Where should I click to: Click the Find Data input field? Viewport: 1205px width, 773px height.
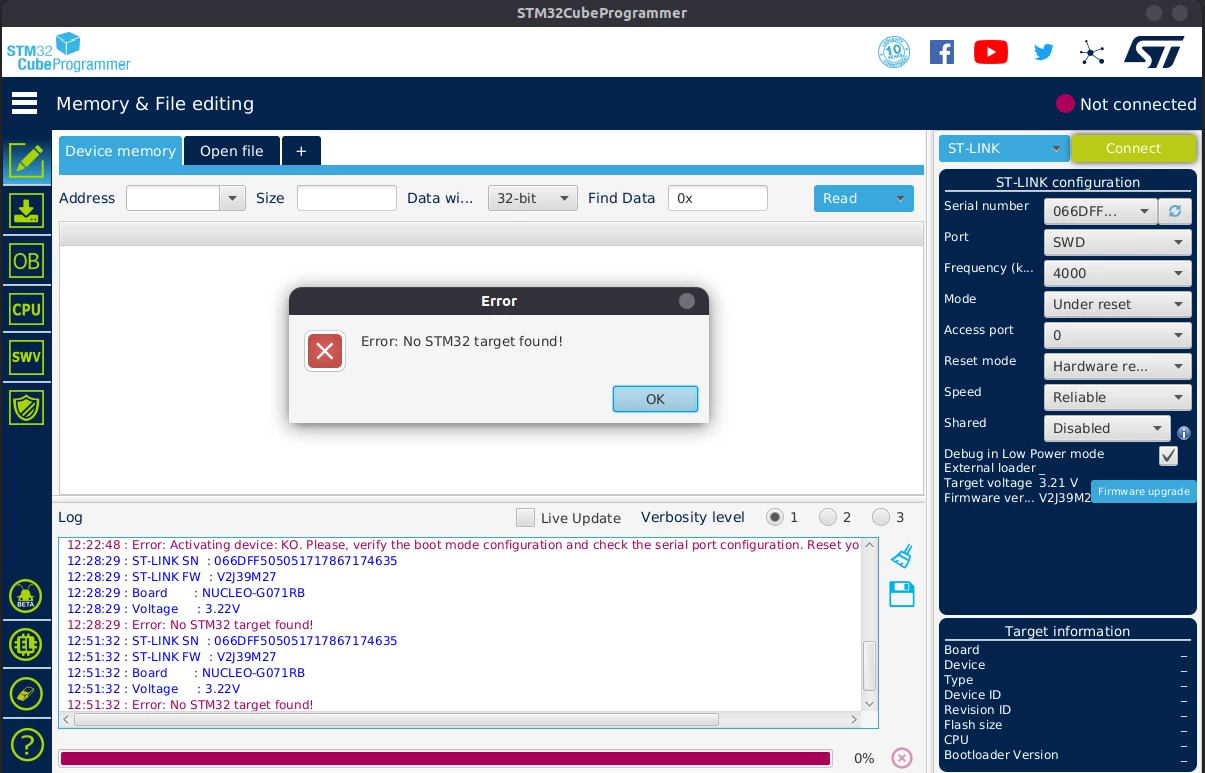pos(718,198)
